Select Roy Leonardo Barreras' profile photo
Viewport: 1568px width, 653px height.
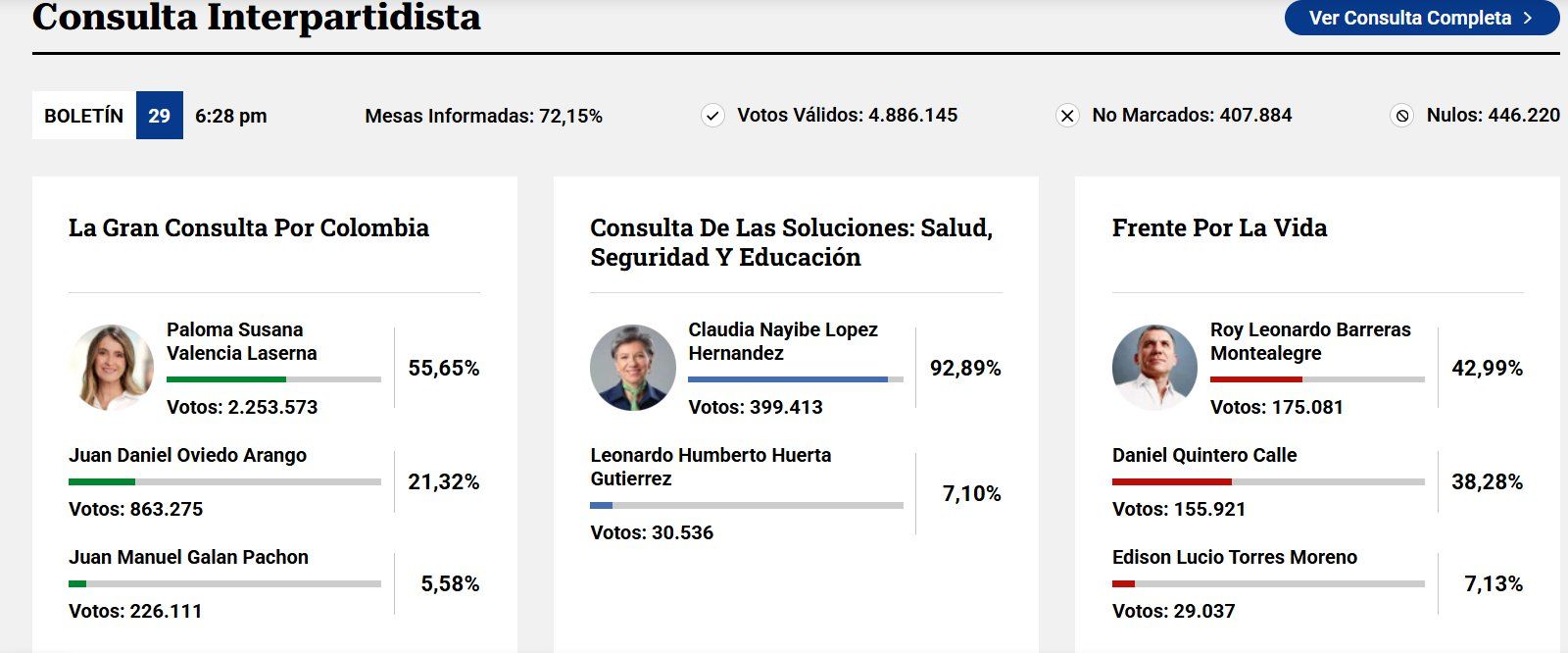tap(1153, 366)
